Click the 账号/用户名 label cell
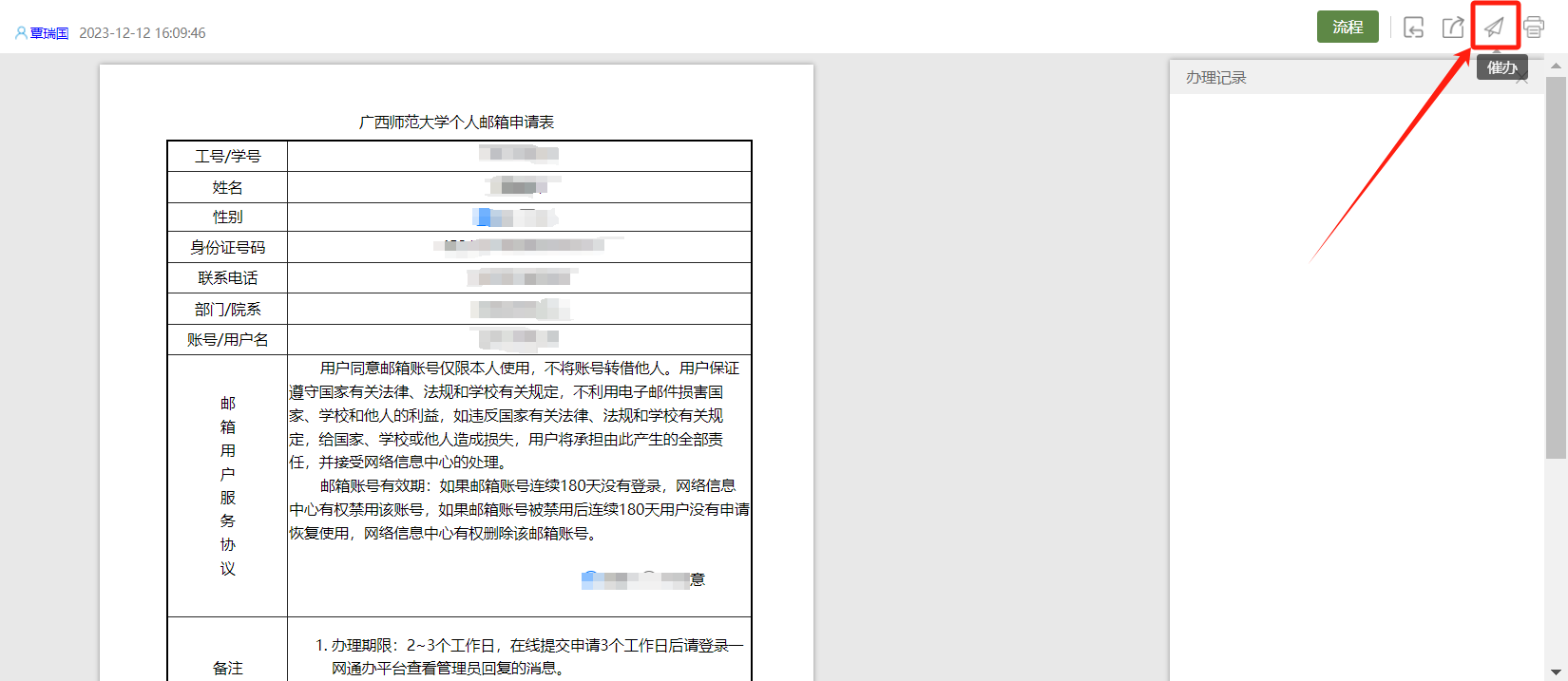The image size is (1568, 681). click(x=227, y=339)
